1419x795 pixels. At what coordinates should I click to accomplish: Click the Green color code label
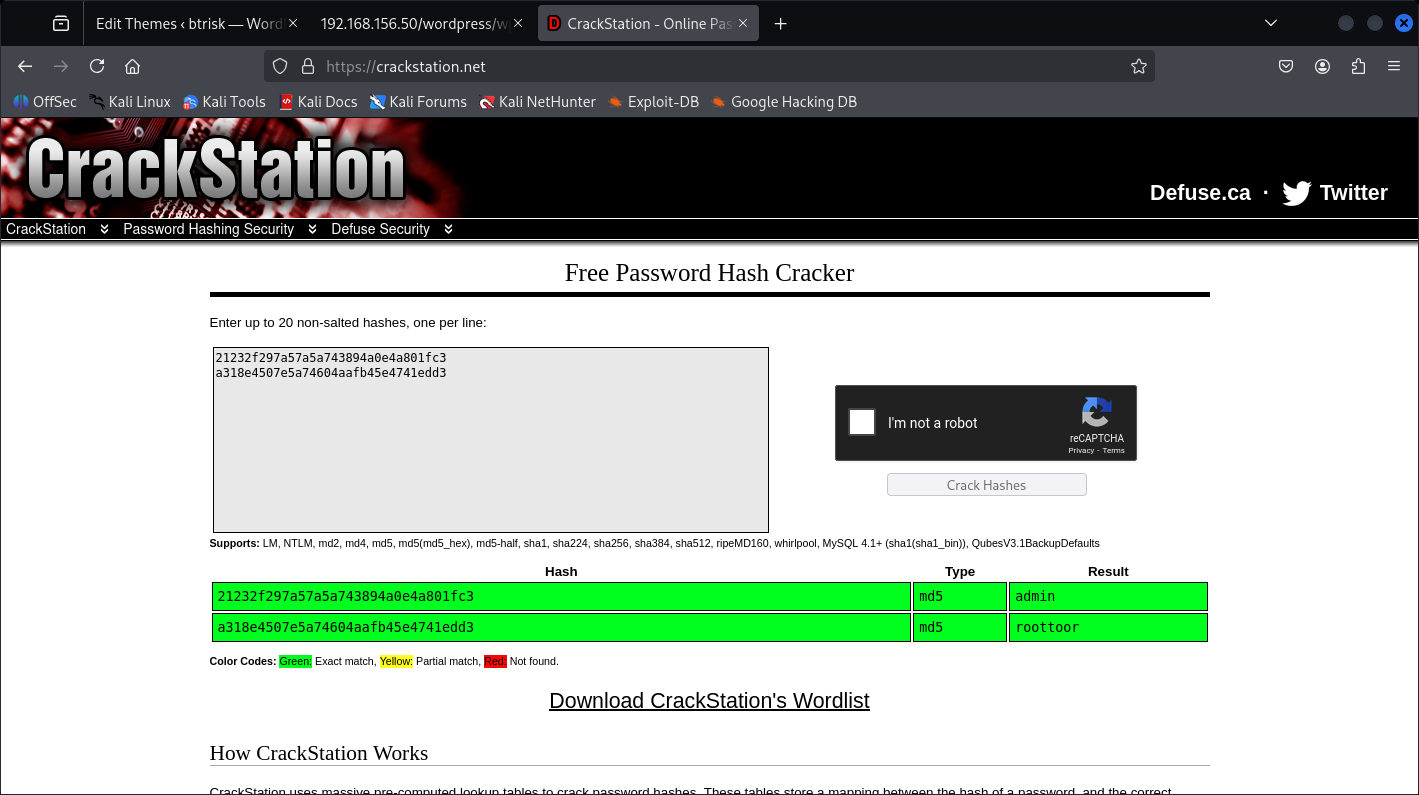(295, 661)
